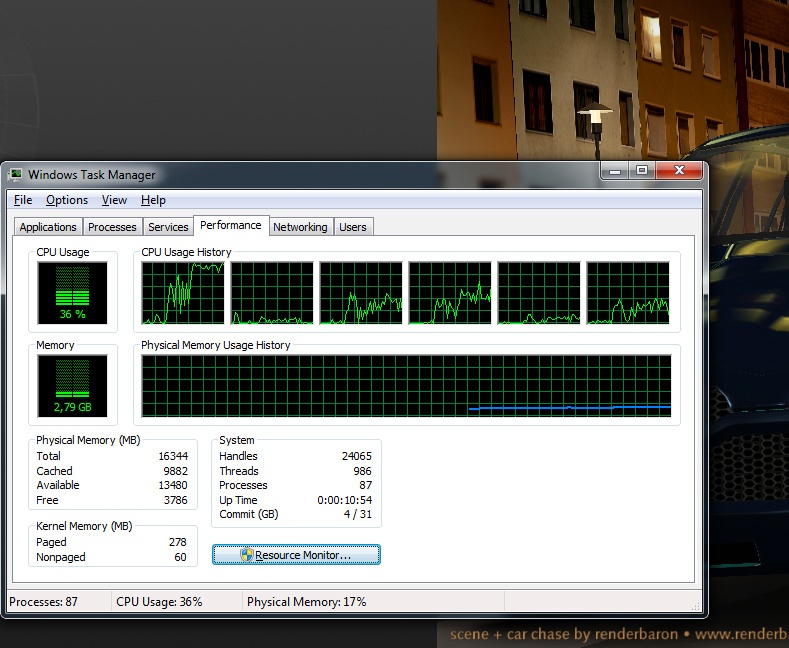Open the File menu

coord(23,200)
